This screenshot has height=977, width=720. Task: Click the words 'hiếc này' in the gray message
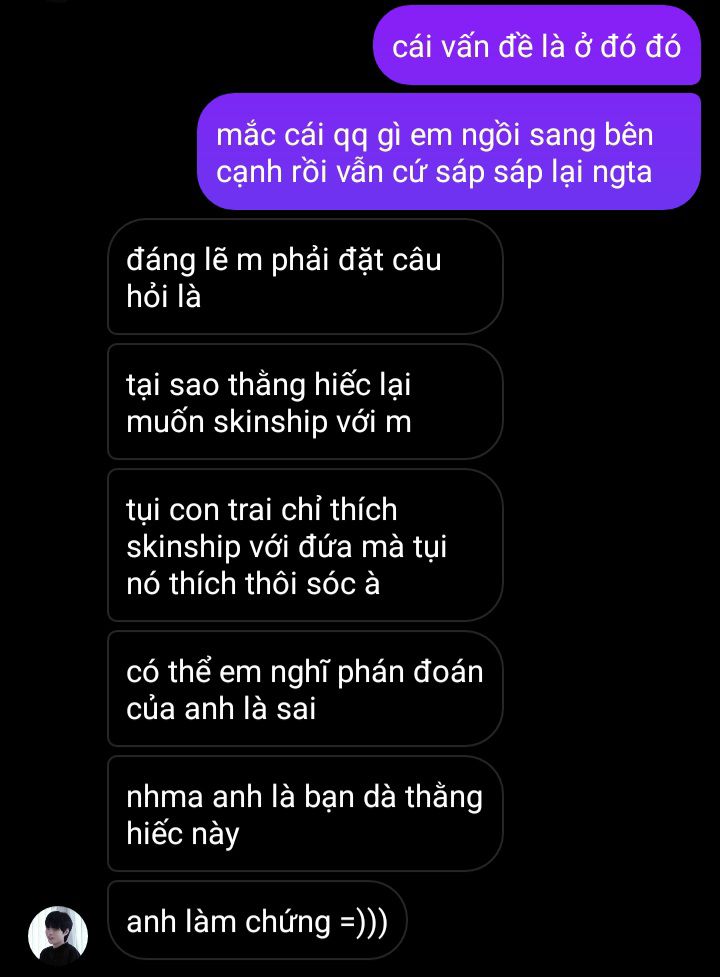(x=182, y=835)
